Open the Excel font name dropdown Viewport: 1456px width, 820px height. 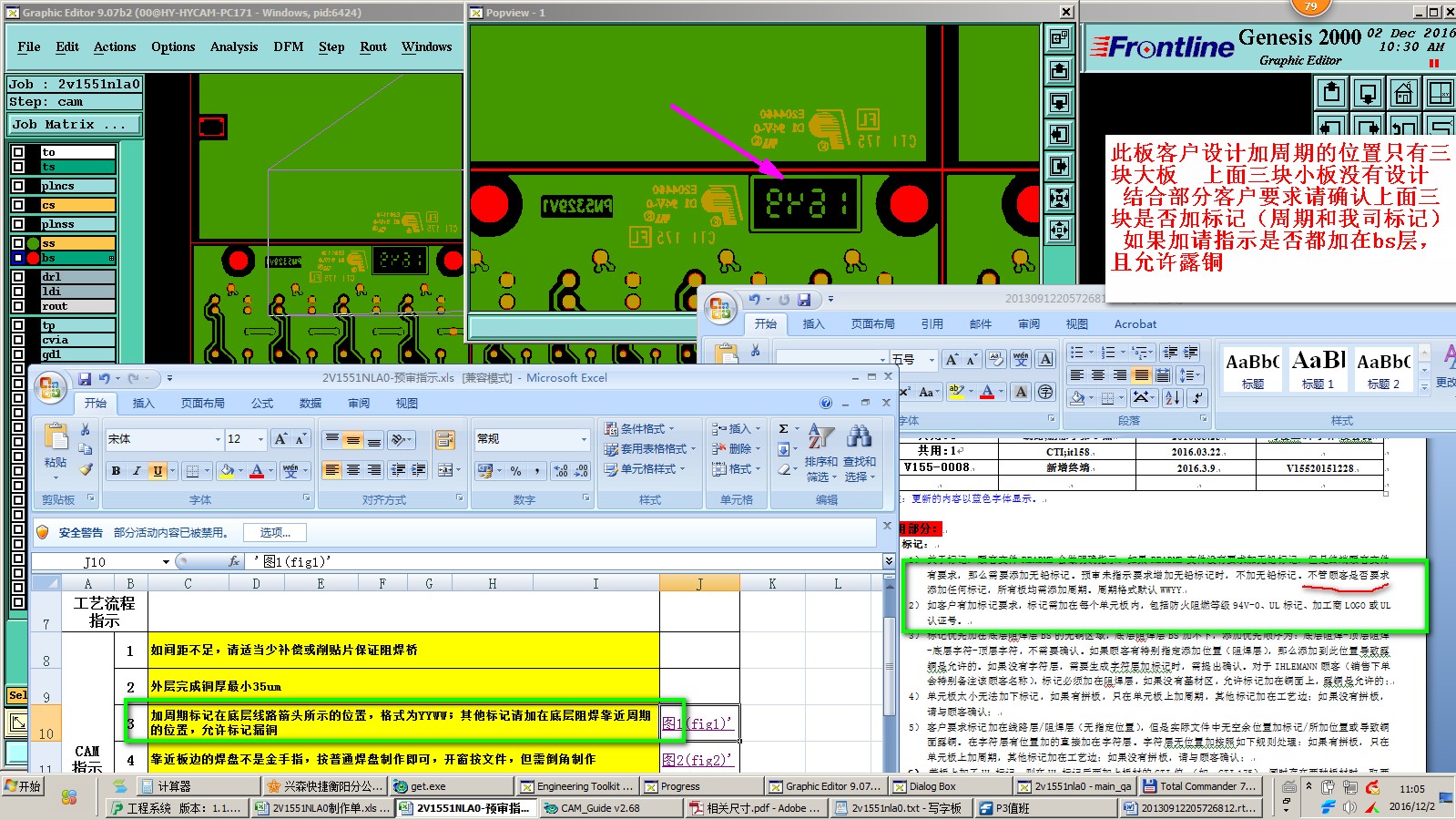point(218,439)
